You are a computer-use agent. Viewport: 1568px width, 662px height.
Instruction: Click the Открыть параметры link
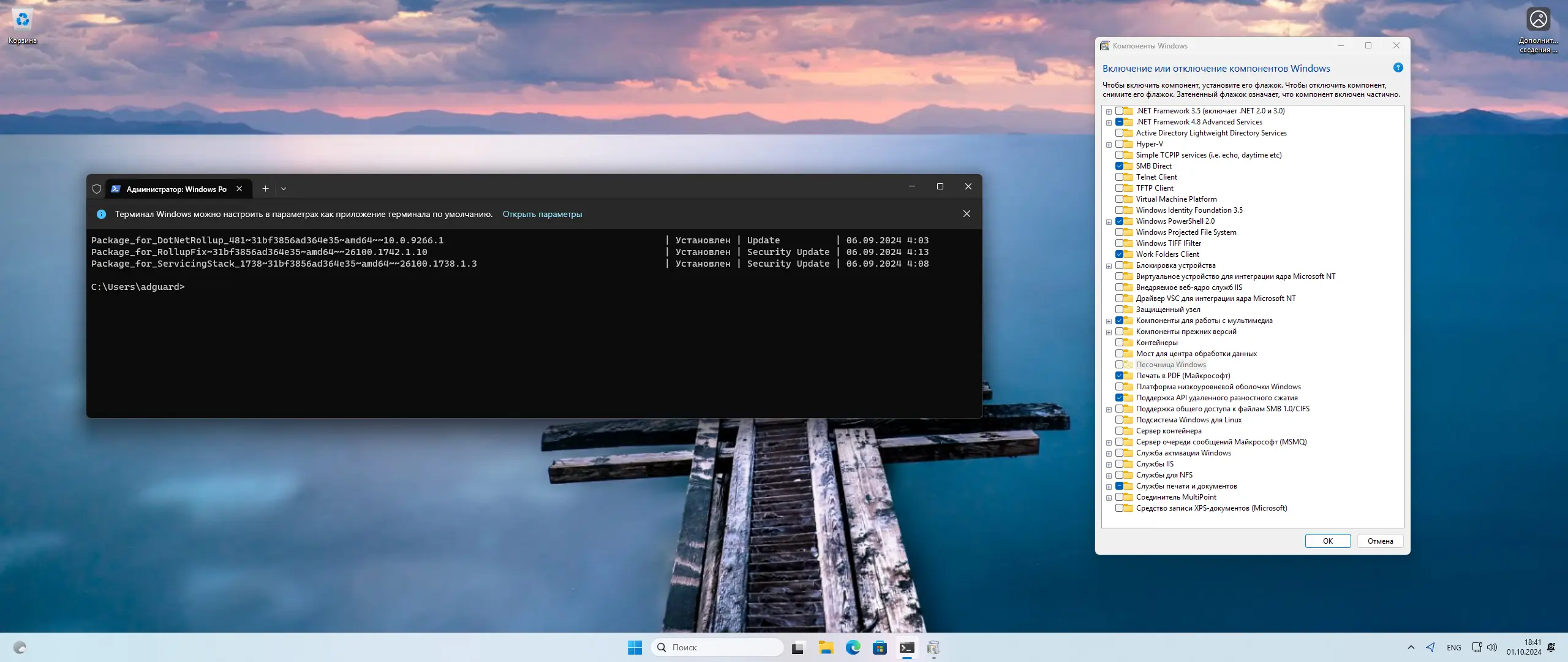542,214
